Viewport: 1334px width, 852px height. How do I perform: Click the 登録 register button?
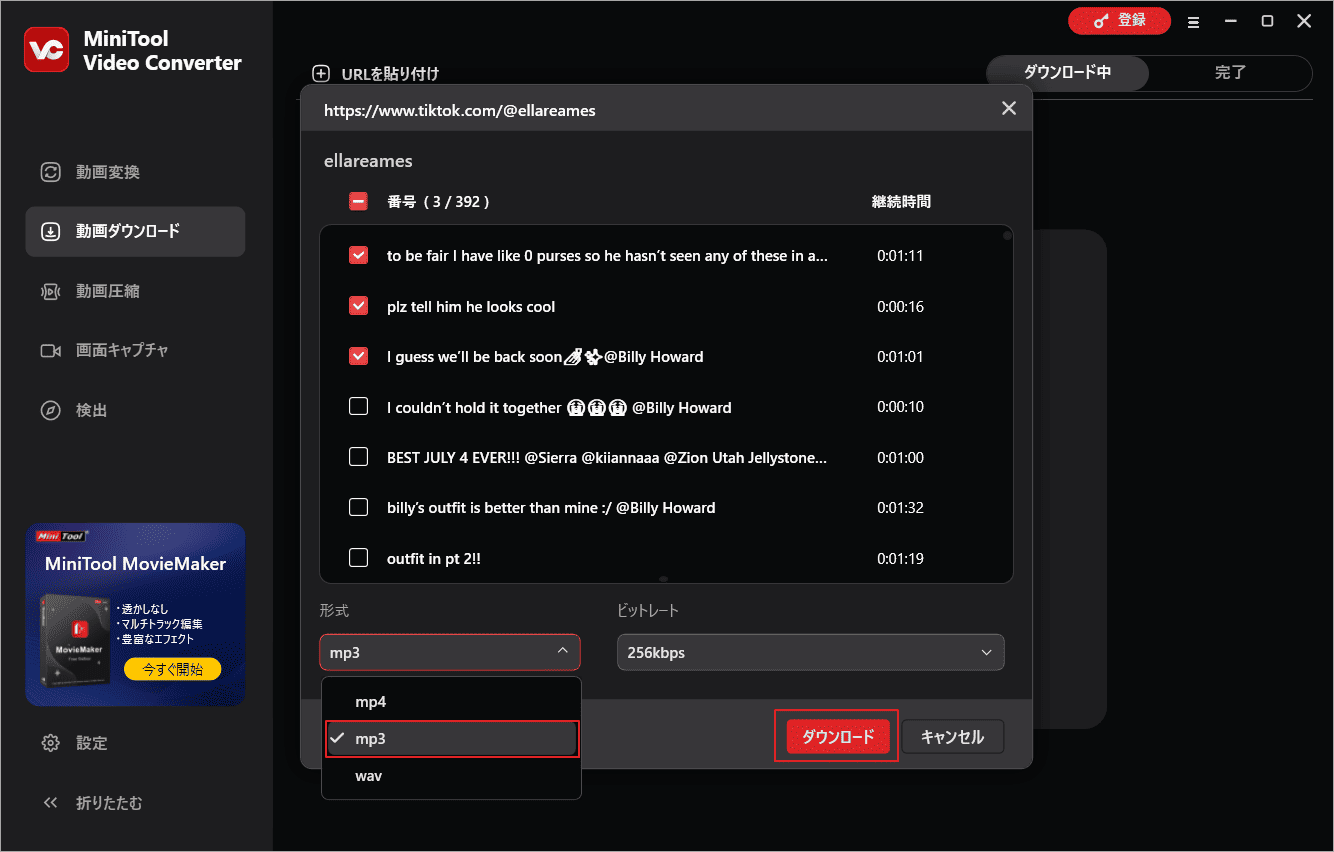coord(1119,20)
